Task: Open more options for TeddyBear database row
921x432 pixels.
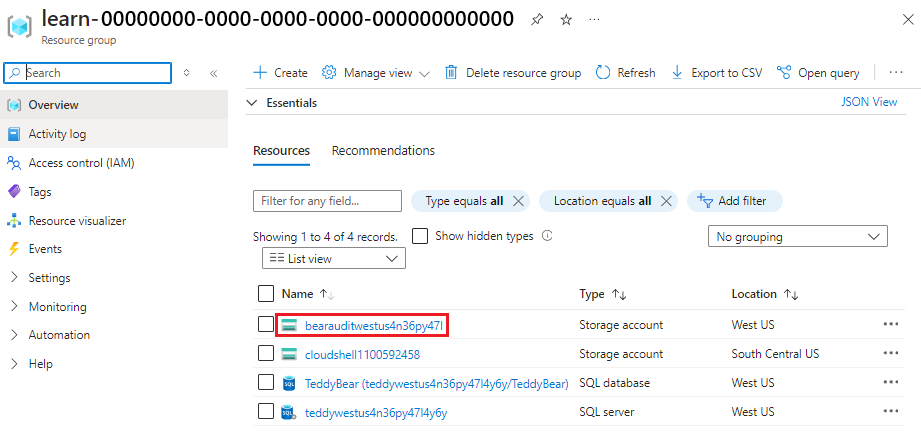Action: 890,382
